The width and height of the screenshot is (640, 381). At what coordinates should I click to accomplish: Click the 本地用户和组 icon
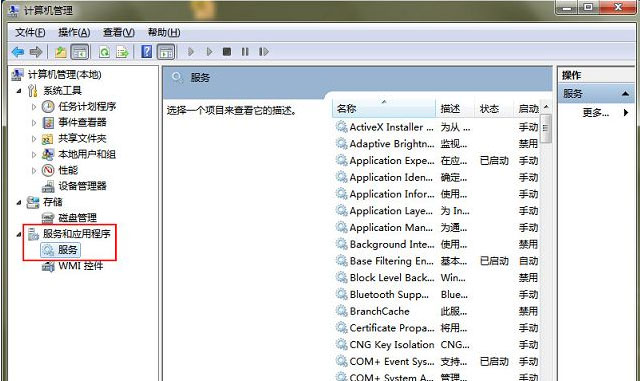point(48,154)
